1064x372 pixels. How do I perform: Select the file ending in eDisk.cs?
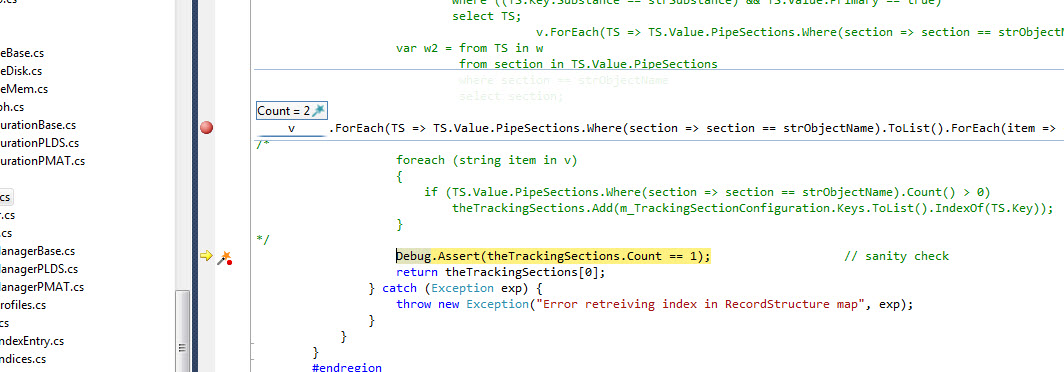pyautogui.click(x=21, y=71)
